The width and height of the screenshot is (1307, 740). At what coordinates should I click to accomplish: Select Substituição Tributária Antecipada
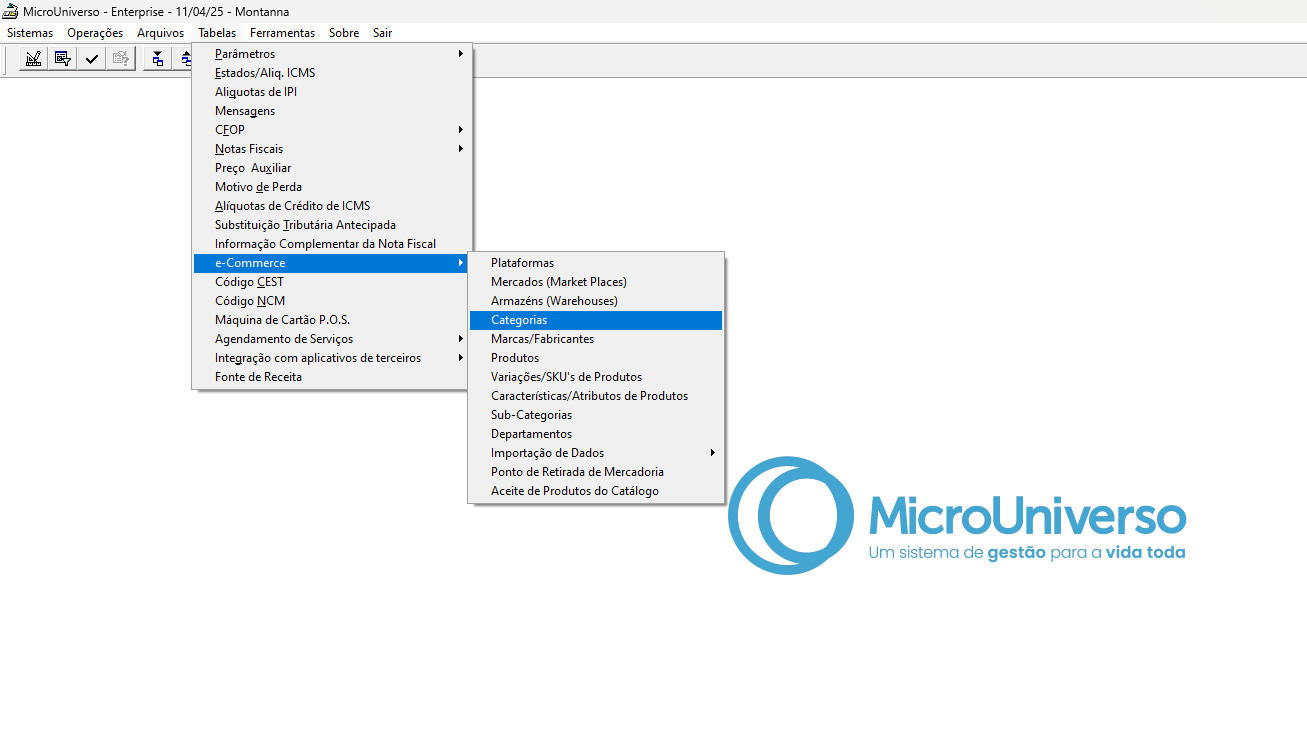[x=331, y=225]
